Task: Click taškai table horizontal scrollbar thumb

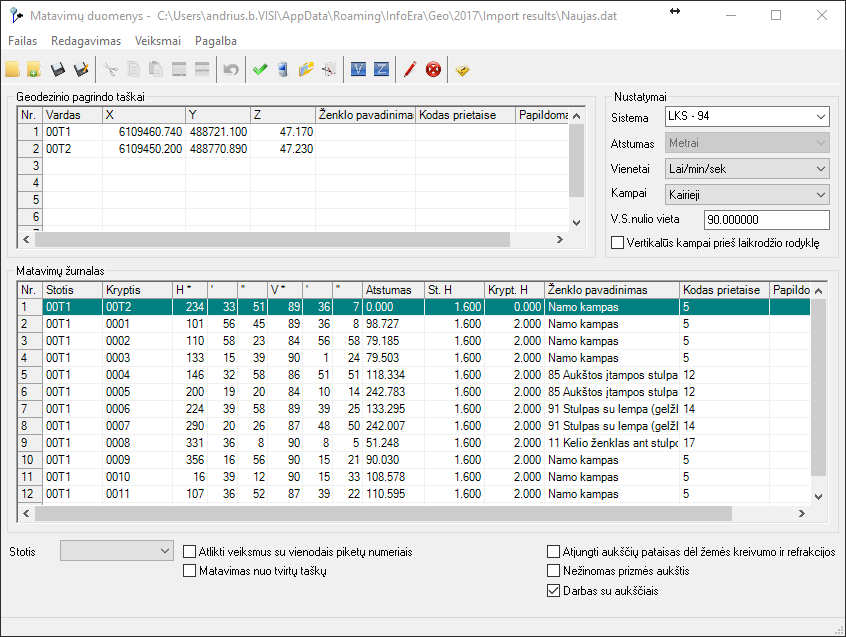Action: (x=272, y=239)
